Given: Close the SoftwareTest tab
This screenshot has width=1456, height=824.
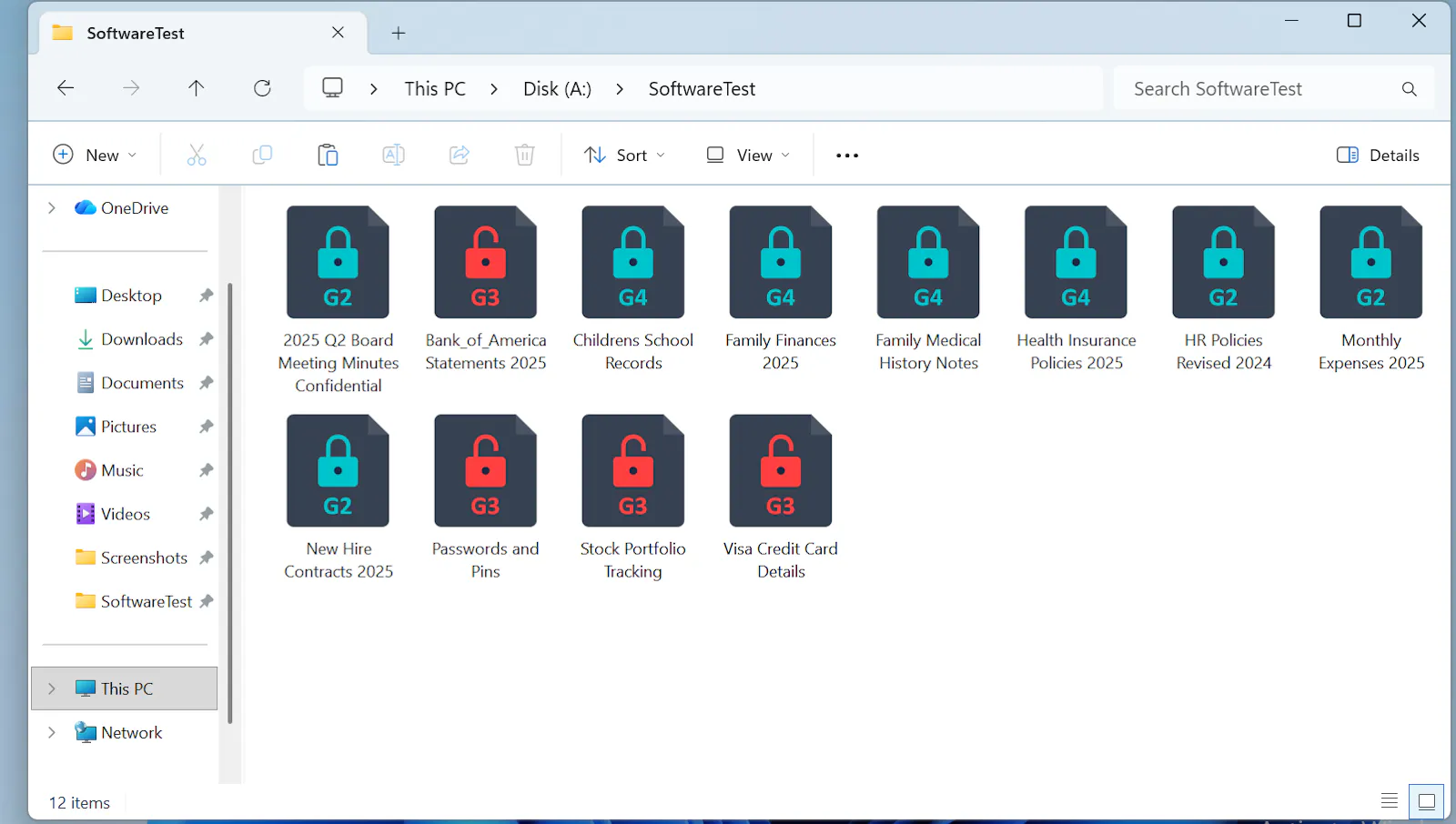Looking at the screenshot, I should [338, 33].
